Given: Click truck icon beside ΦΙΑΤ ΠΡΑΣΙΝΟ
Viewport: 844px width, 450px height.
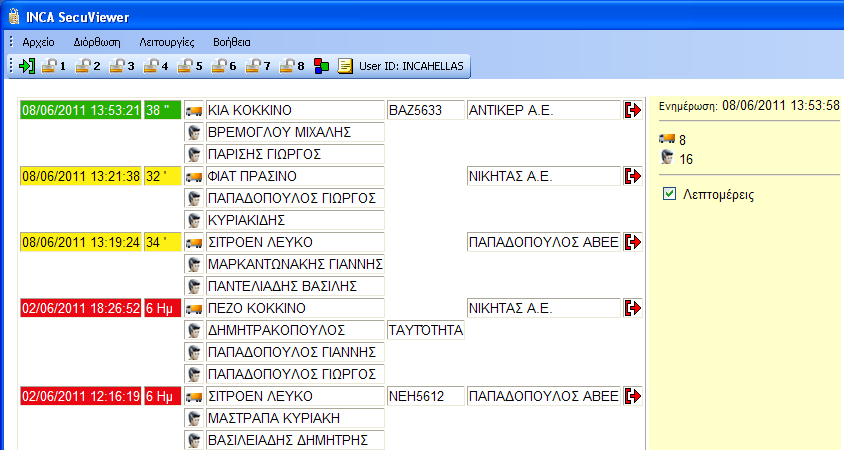Looking at the screenshot, I should point(194,177).
